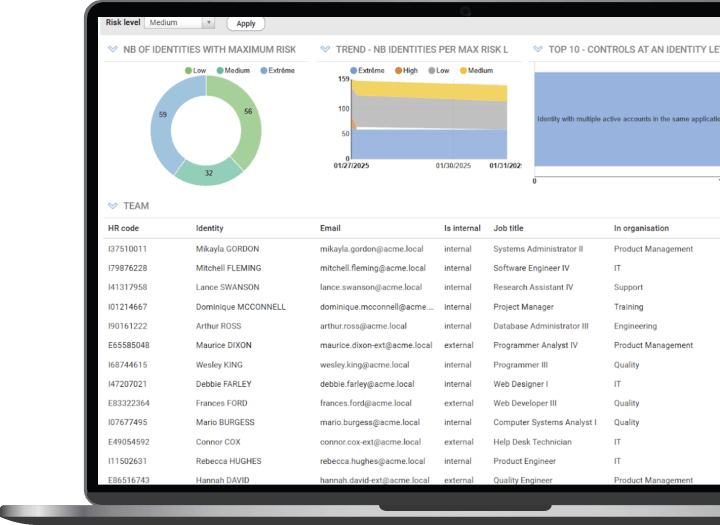Screen dimensions: 720x525
Task: Click job title Product Engineer
Action: pos(524,461)
